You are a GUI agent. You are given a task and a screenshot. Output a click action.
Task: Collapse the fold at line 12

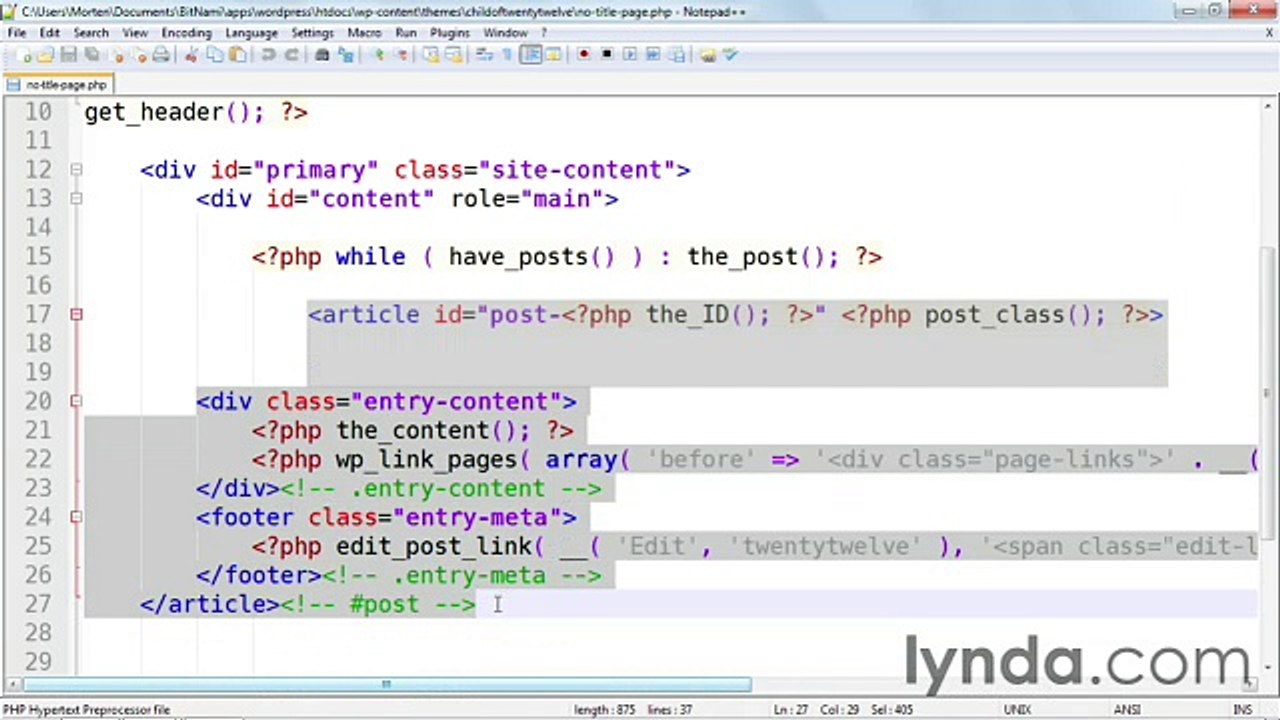tap(76, 170)
